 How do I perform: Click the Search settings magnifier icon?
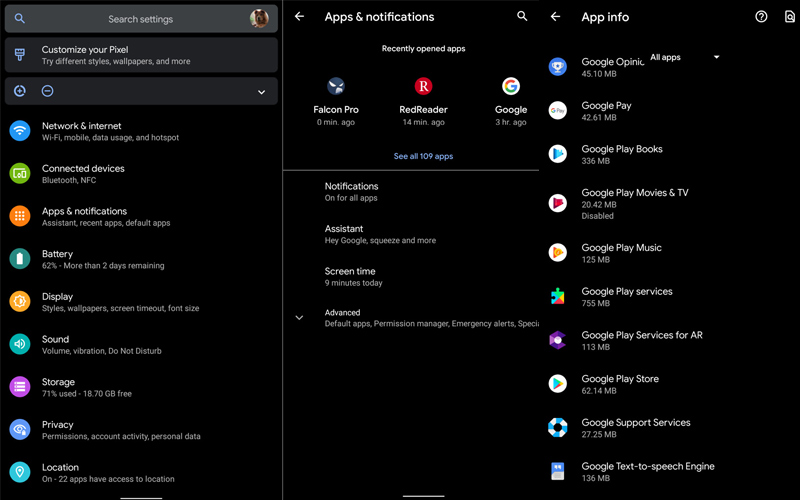point(20,19)
